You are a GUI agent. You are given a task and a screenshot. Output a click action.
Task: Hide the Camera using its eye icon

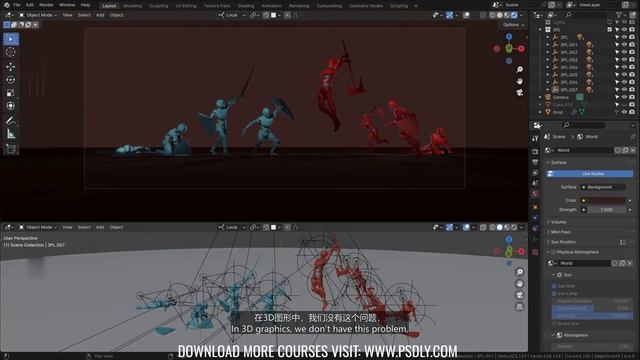click(624, 97)
